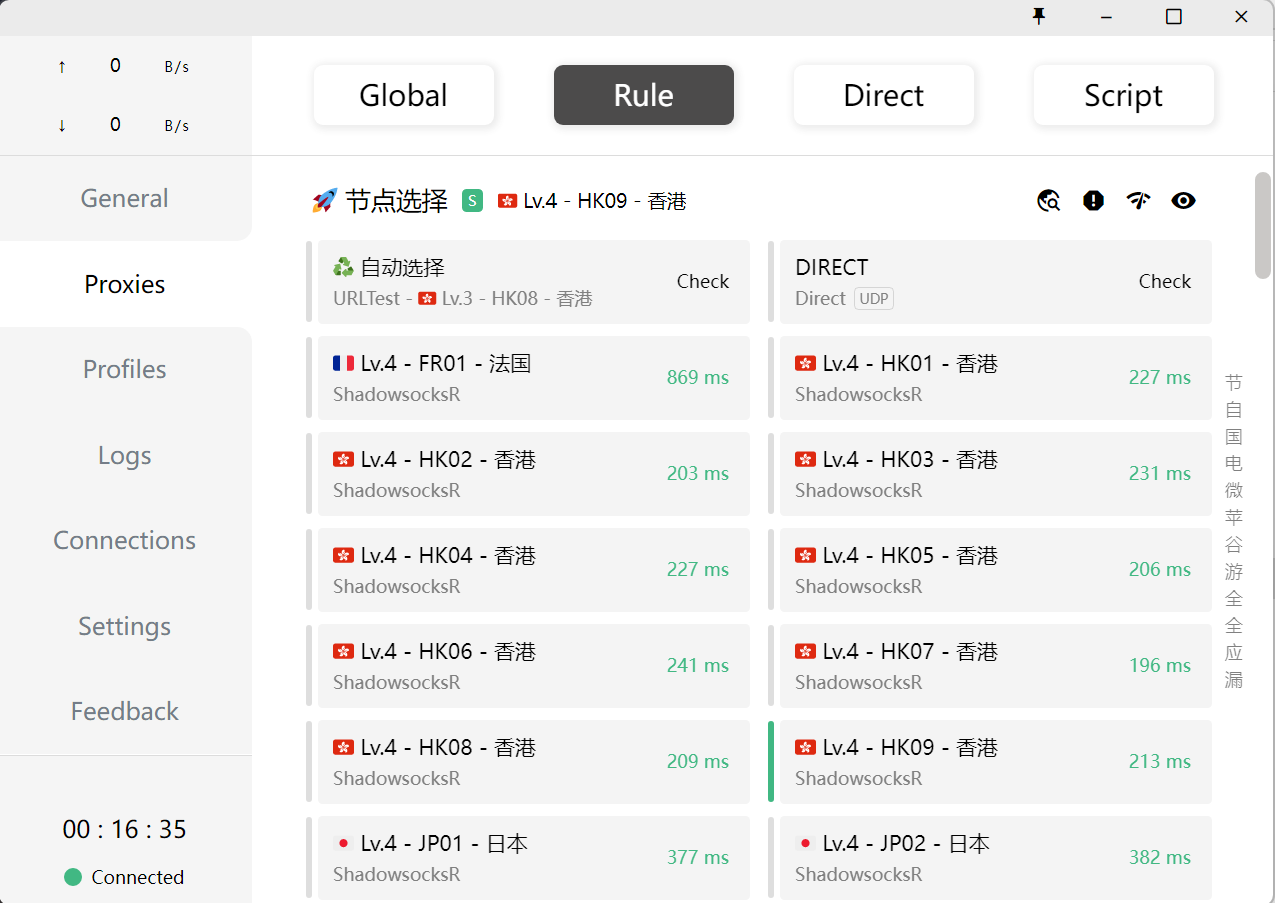Click Check on the DIRECT proxy
The width and height of the screenshot is (1275, 903).
click(1164, 282)
